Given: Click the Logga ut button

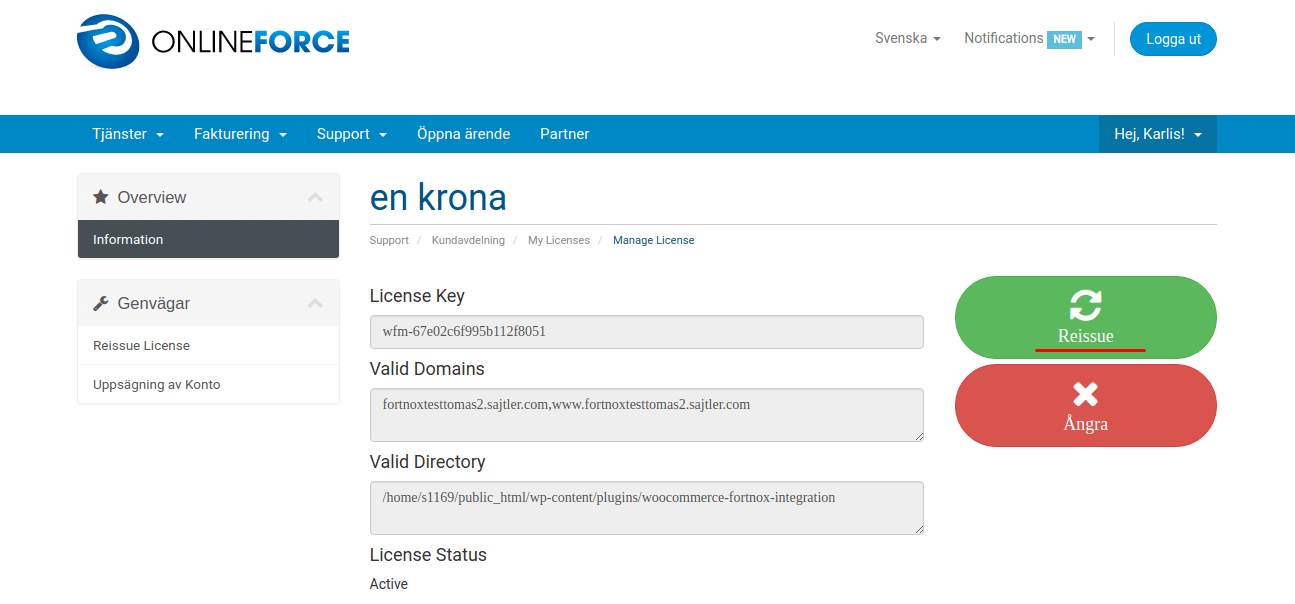Looking at the screenshot, I should click(x=1173, y=39).
